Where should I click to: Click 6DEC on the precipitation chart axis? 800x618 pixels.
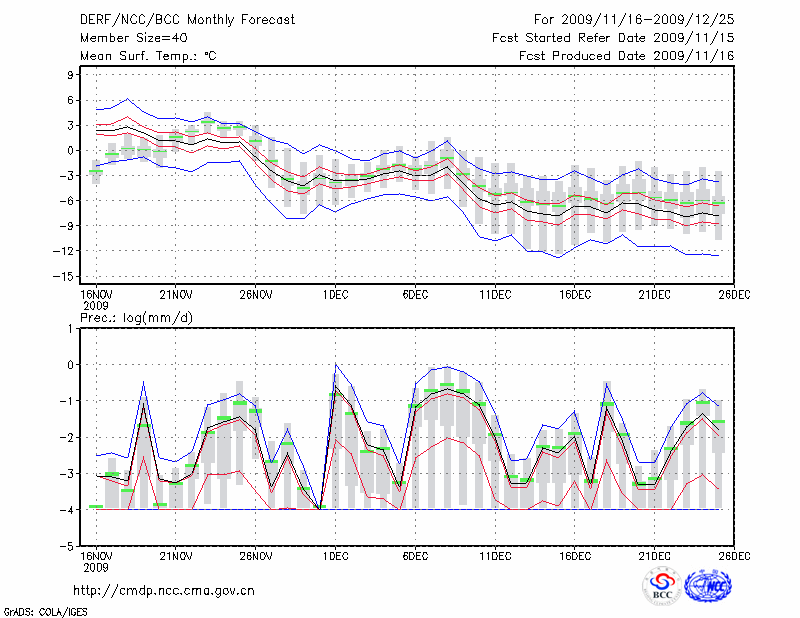click(x=415, y=555)
